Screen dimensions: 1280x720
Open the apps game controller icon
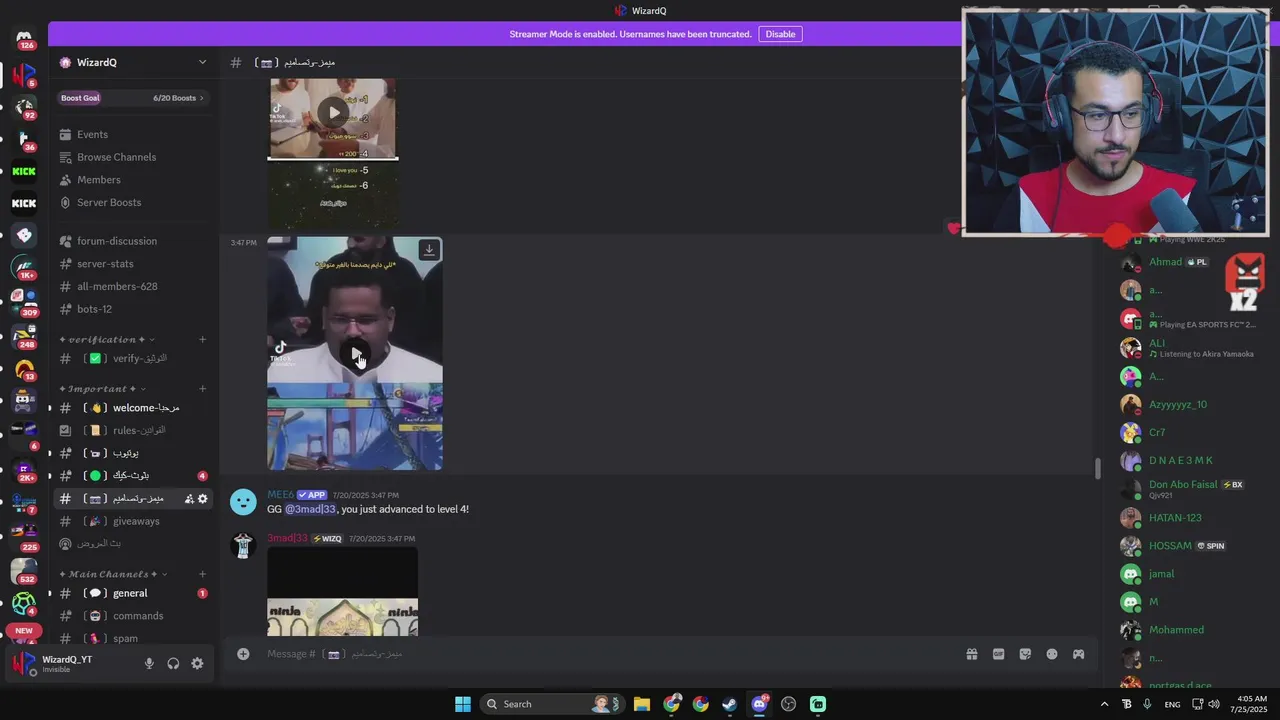[x=1078, y=654]
